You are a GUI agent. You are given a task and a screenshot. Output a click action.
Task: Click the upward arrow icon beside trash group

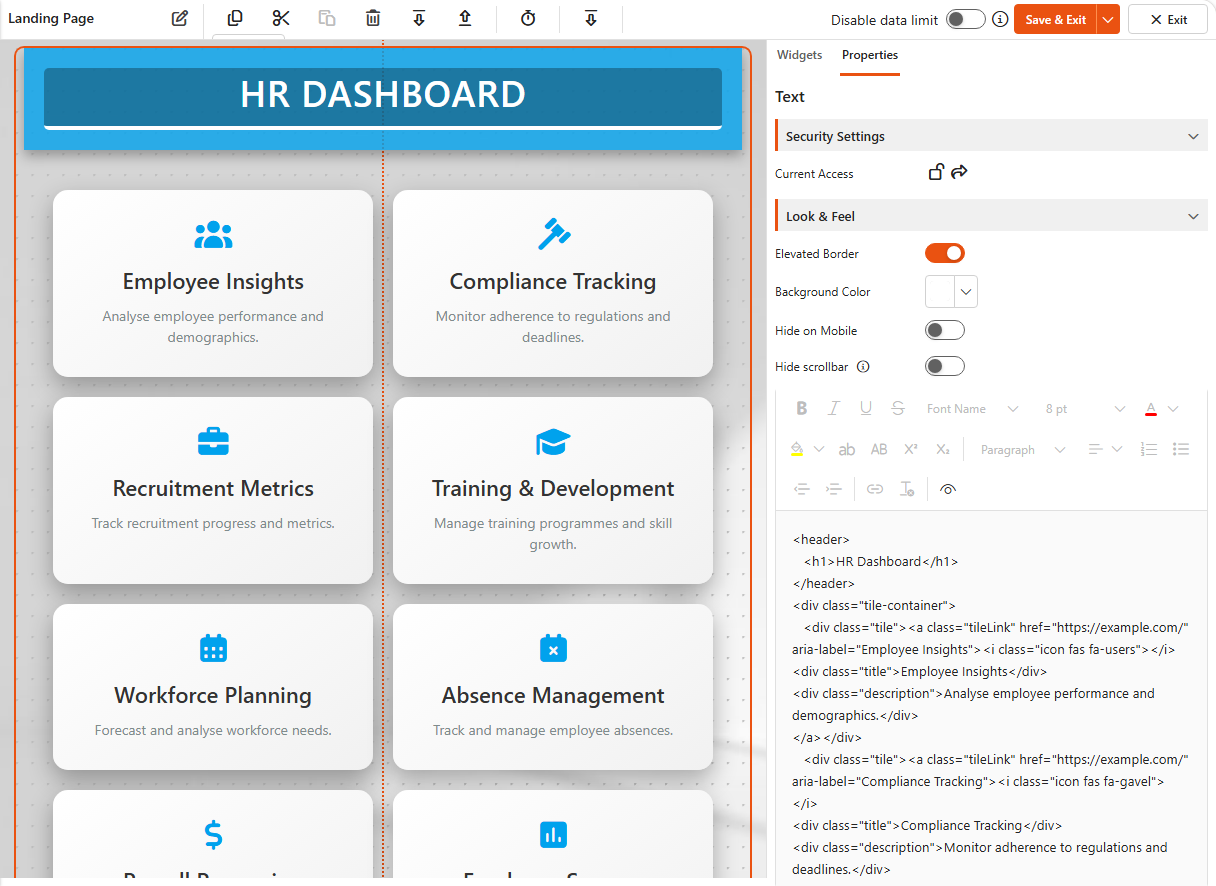pos(465,18)
